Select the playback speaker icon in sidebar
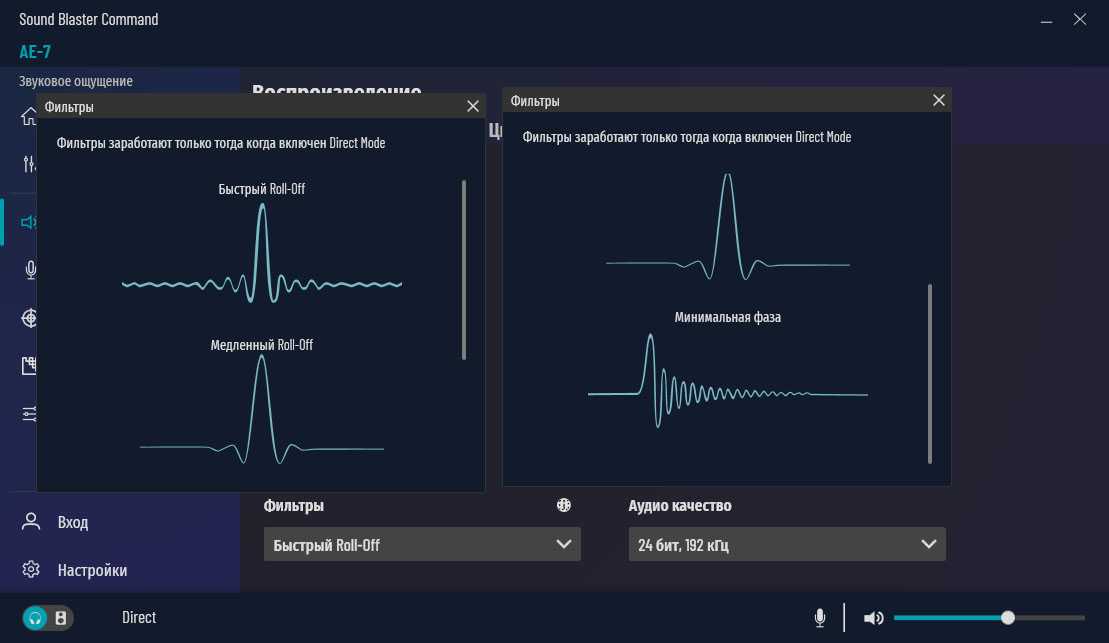 coord(28,222)
